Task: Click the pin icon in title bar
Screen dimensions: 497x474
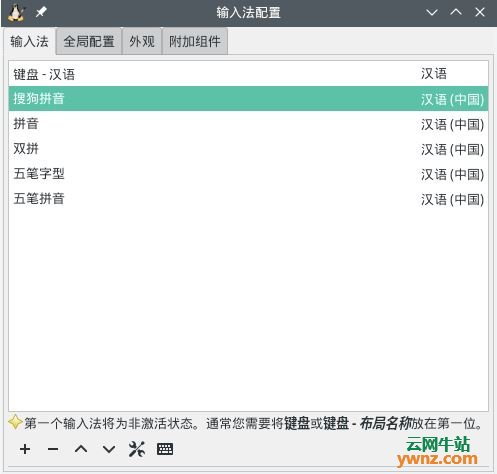Action: tap(41, 13)
